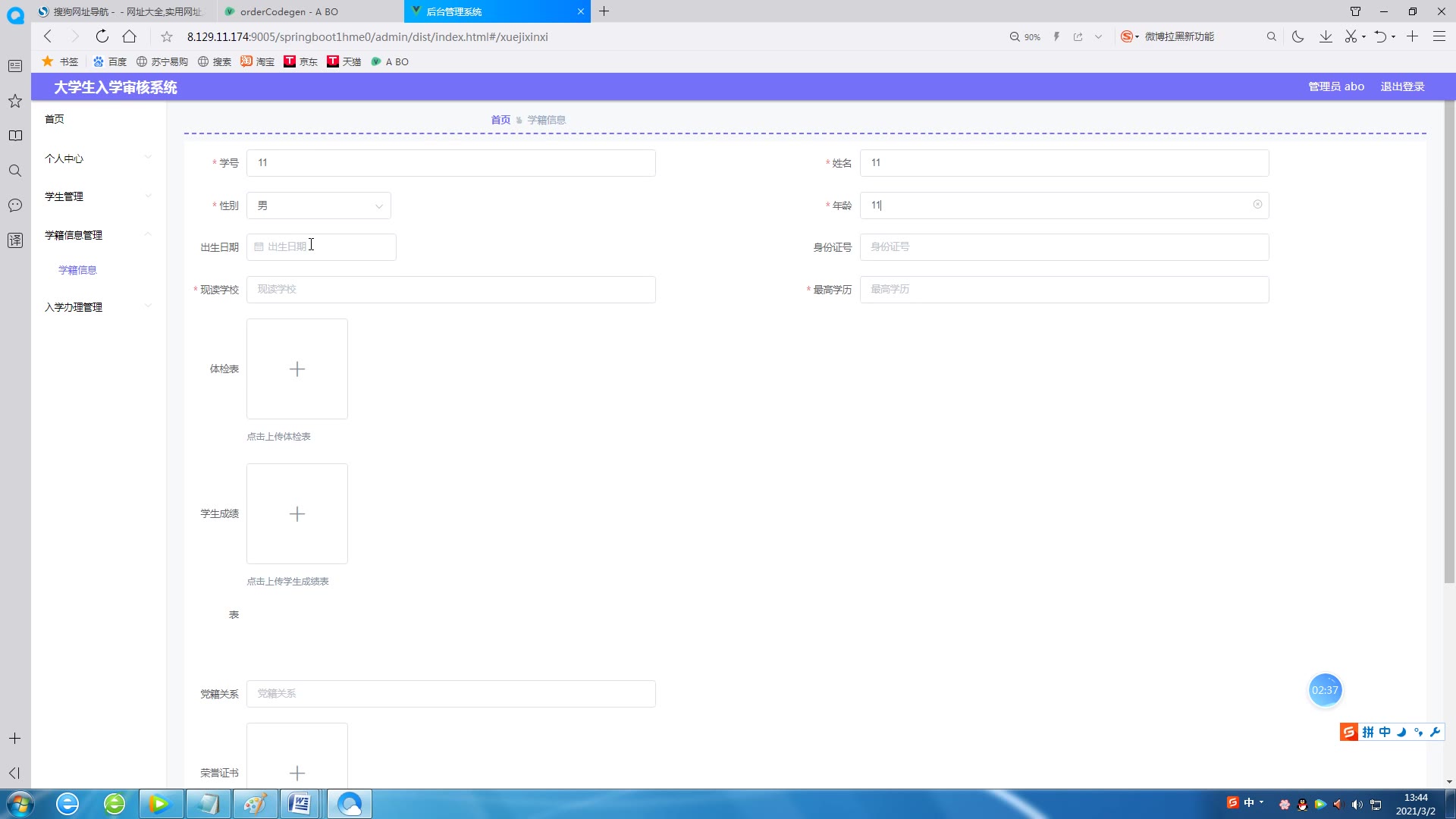Expand the 个人中心 menu
The image size is (1456, 819).
pos(98,158)
